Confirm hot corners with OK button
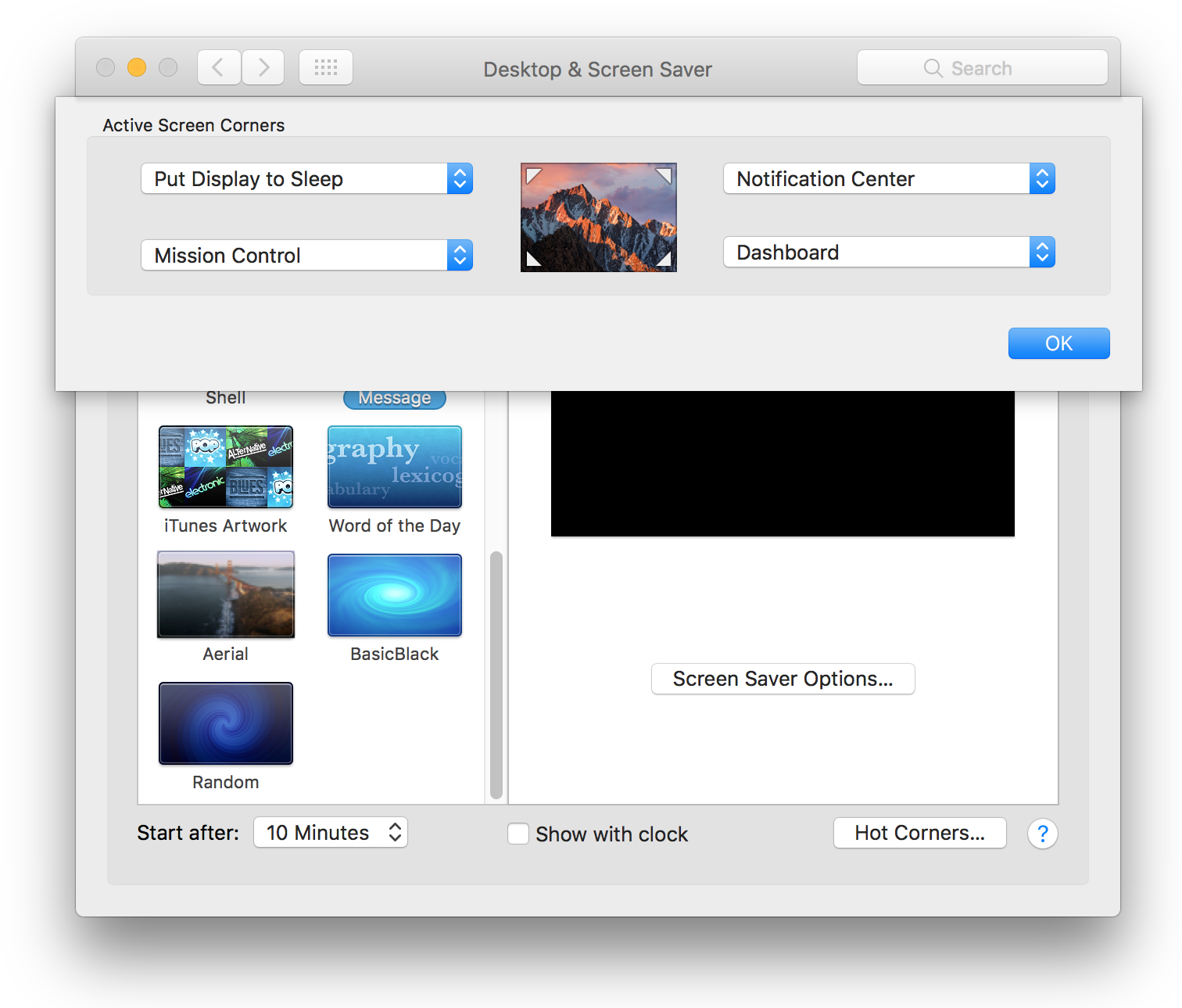The width and height of the screenshot is (1182, 1008). (1059, 343)
